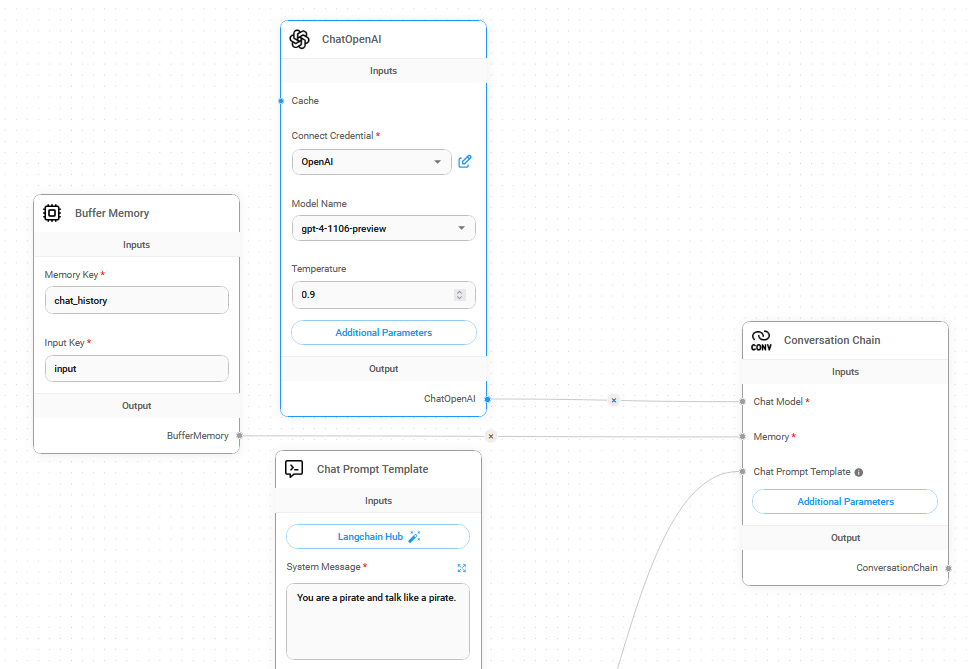The image size is (970, 669).
Task: Click the Memory Key label
Action: [71, 275]
